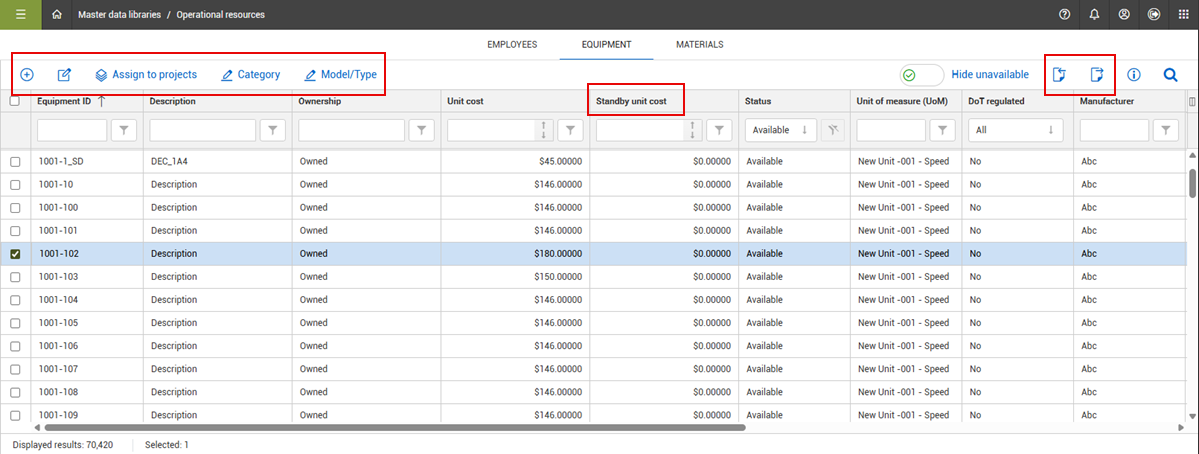Open filter options for Description column
This screenshot has width=1199, height=454.
pos(274,130)
